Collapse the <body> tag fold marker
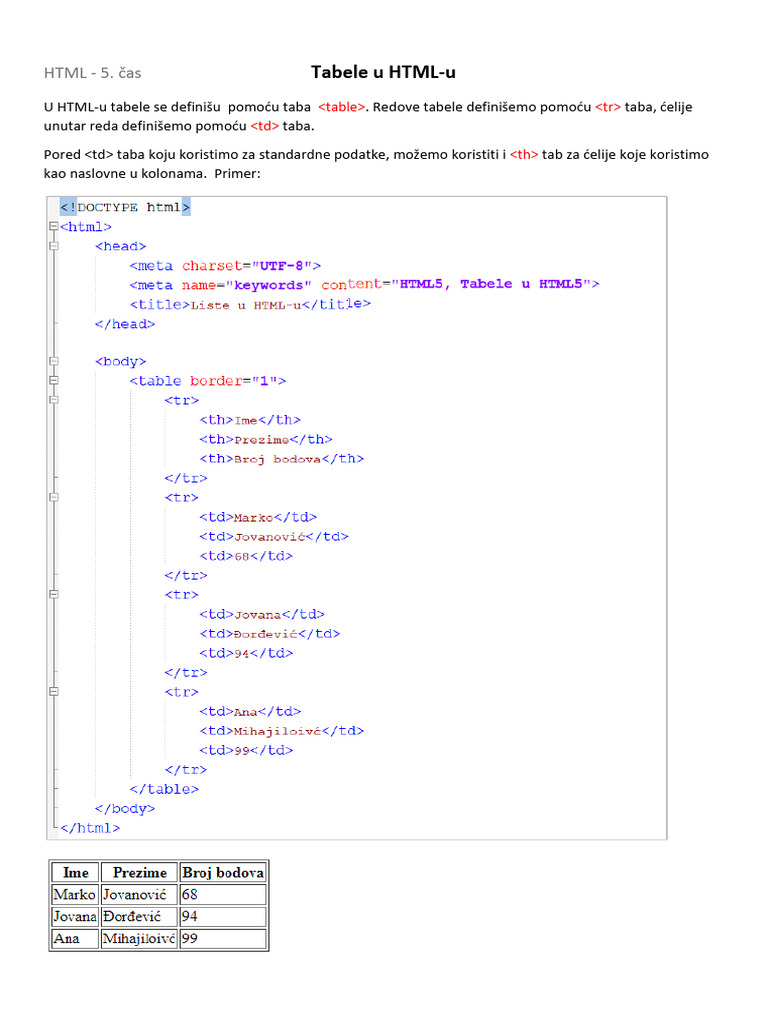768x1024 pixels. coord(53,362)
